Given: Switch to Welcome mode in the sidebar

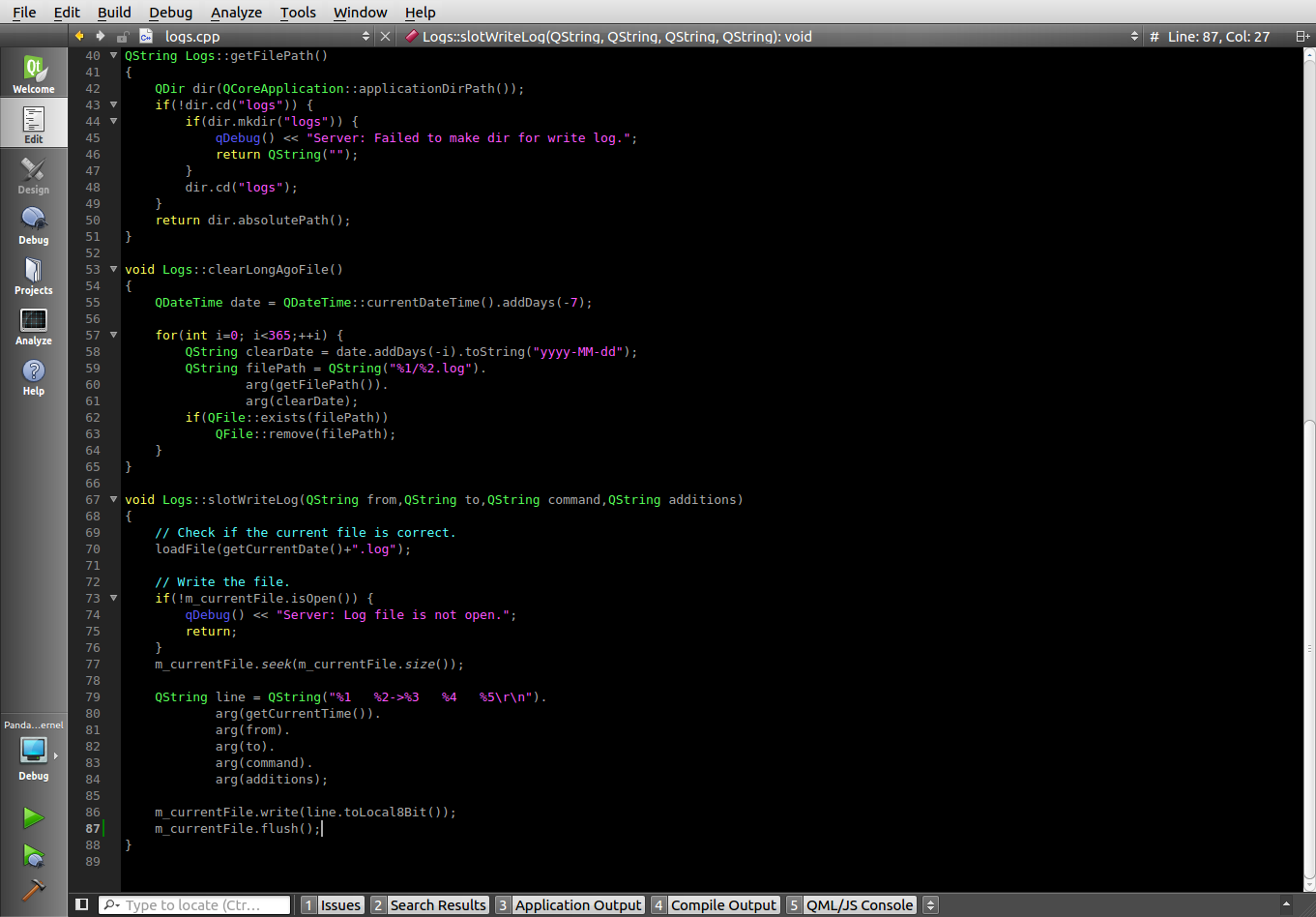Looking at the screenshot, I should click(x=34, y=74).
